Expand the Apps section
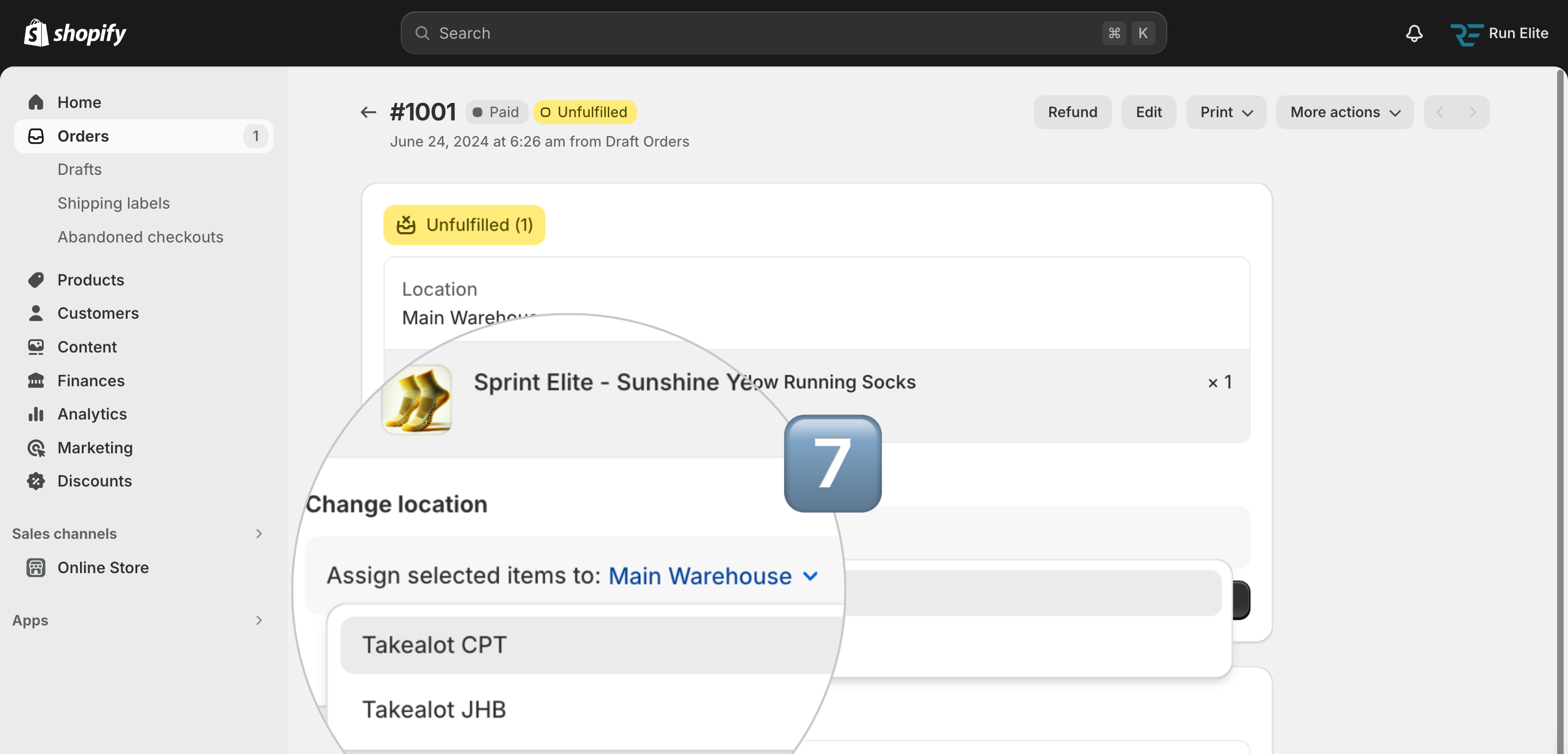Image resolution: width=1568 pixels, height=754 pixels. (x=259, y=620)
